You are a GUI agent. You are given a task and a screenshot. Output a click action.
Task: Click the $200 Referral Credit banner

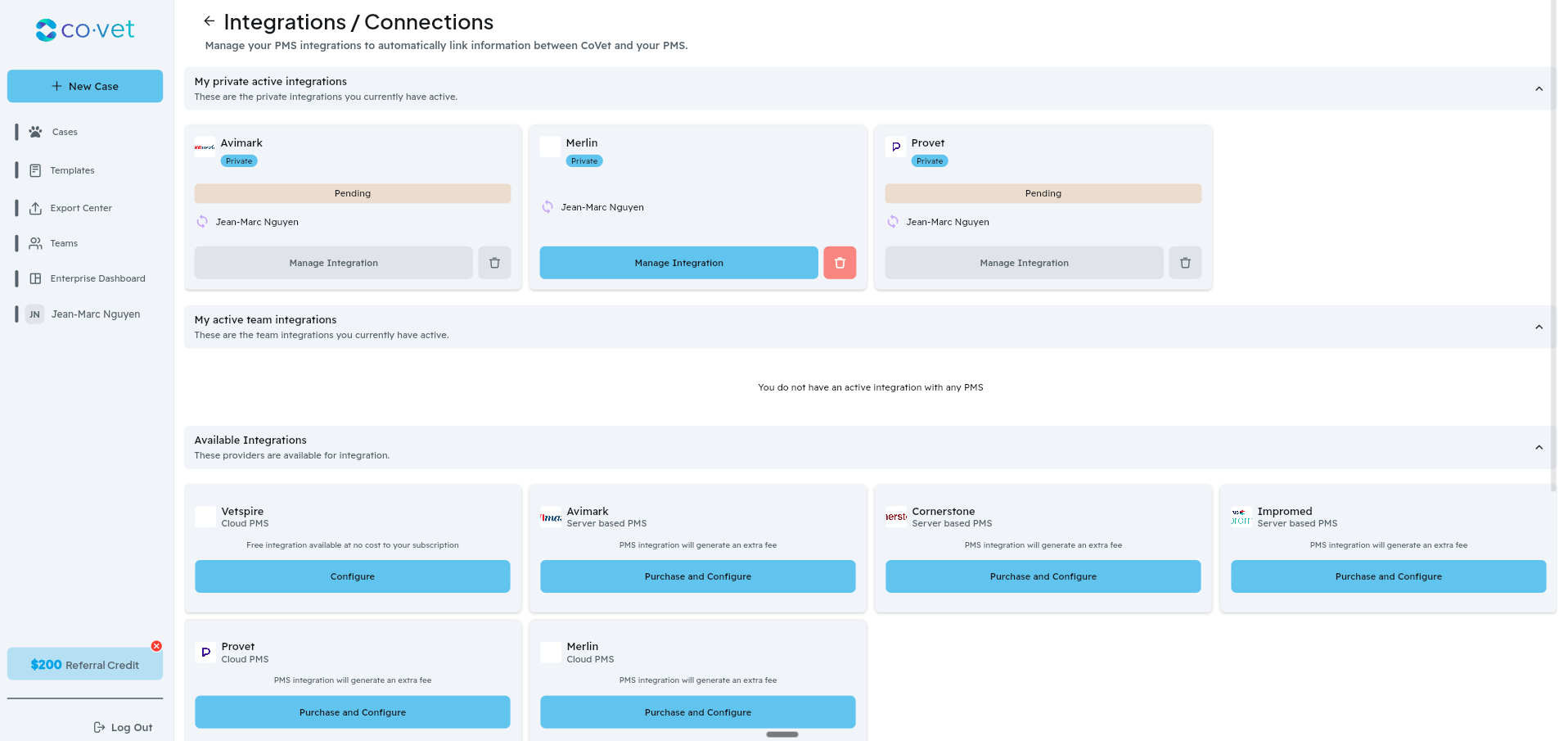(85, 664)
